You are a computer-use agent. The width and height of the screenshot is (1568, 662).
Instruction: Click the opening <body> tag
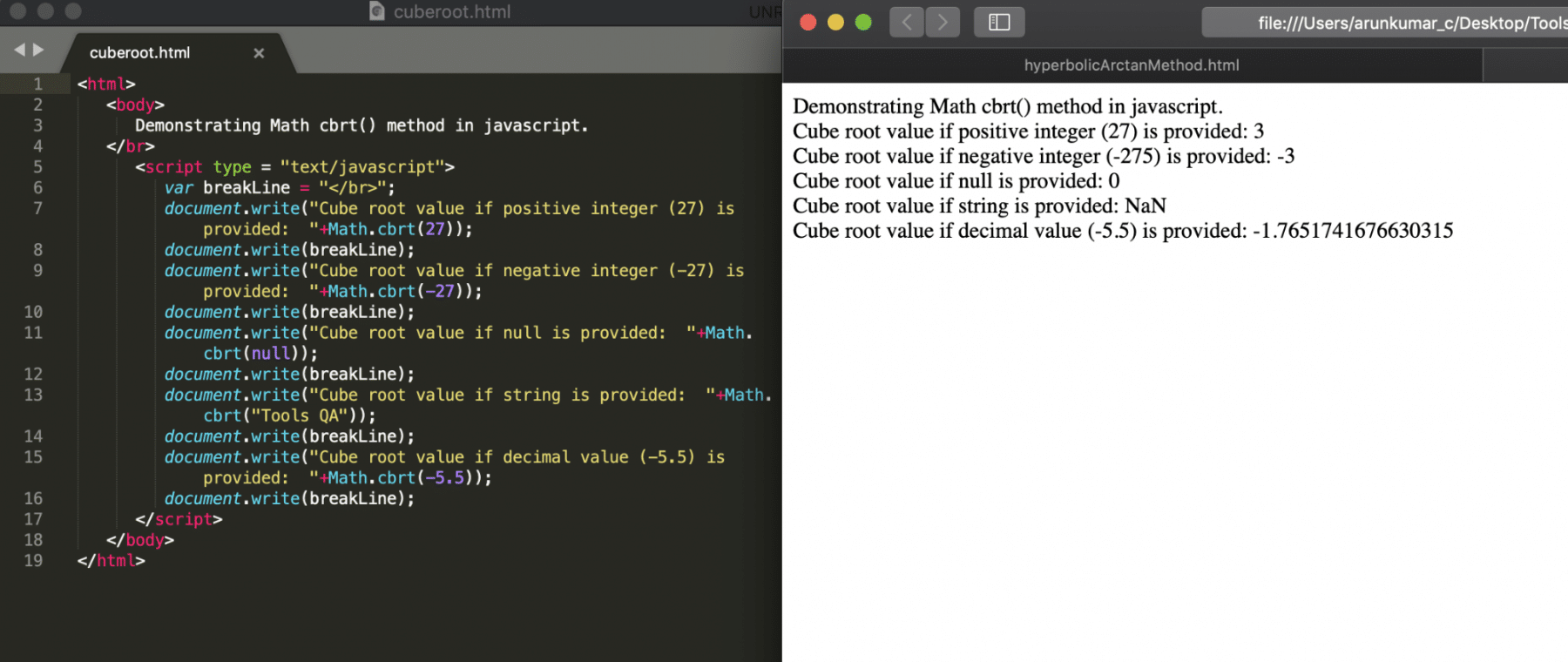click(x=135, y=105)
